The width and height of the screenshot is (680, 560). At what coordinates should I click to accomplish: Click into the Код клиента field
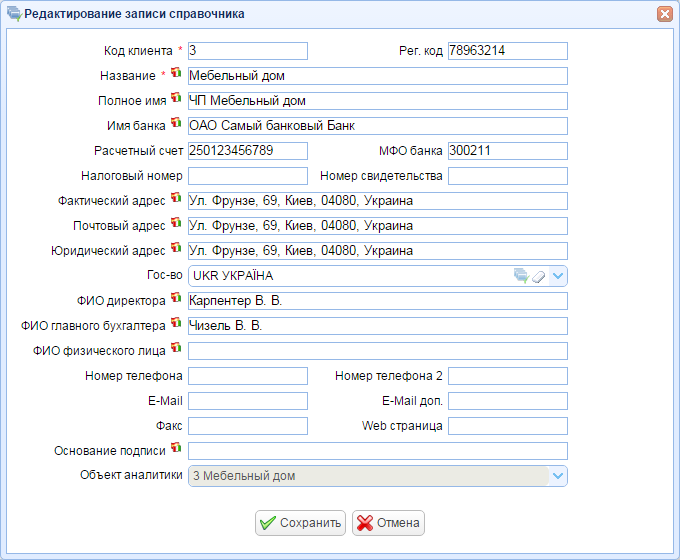[x=248, y=51]
